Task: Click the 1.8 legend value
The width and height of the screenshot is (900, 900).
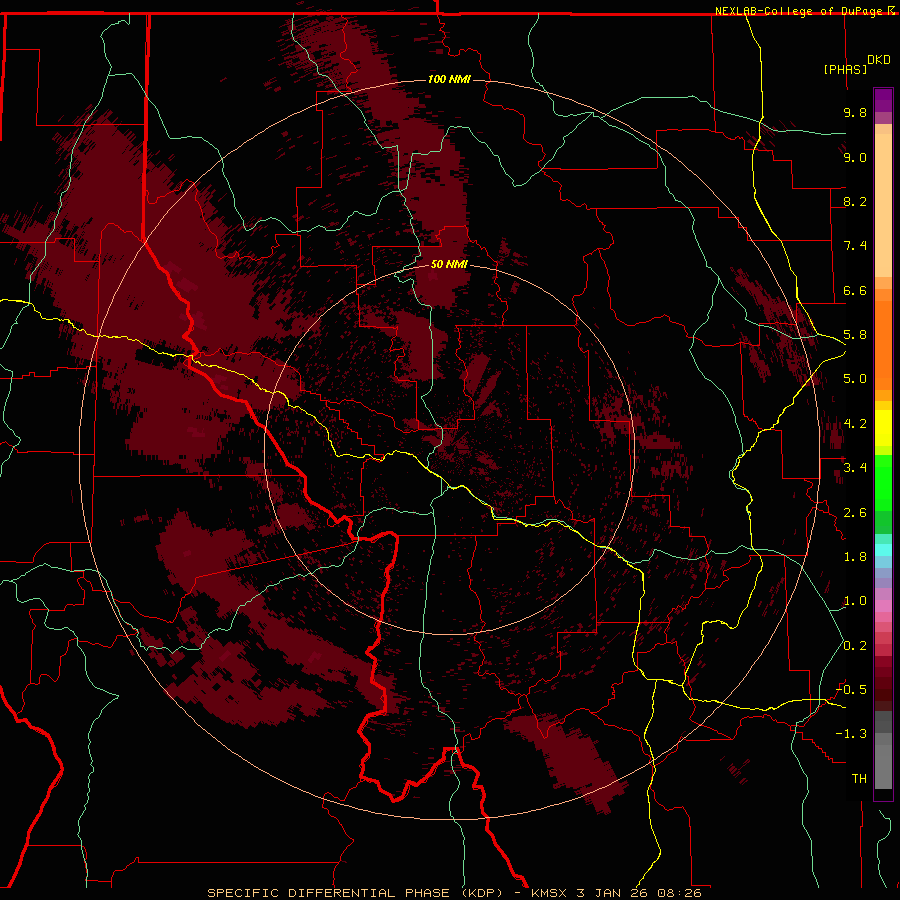Action: 855,557
